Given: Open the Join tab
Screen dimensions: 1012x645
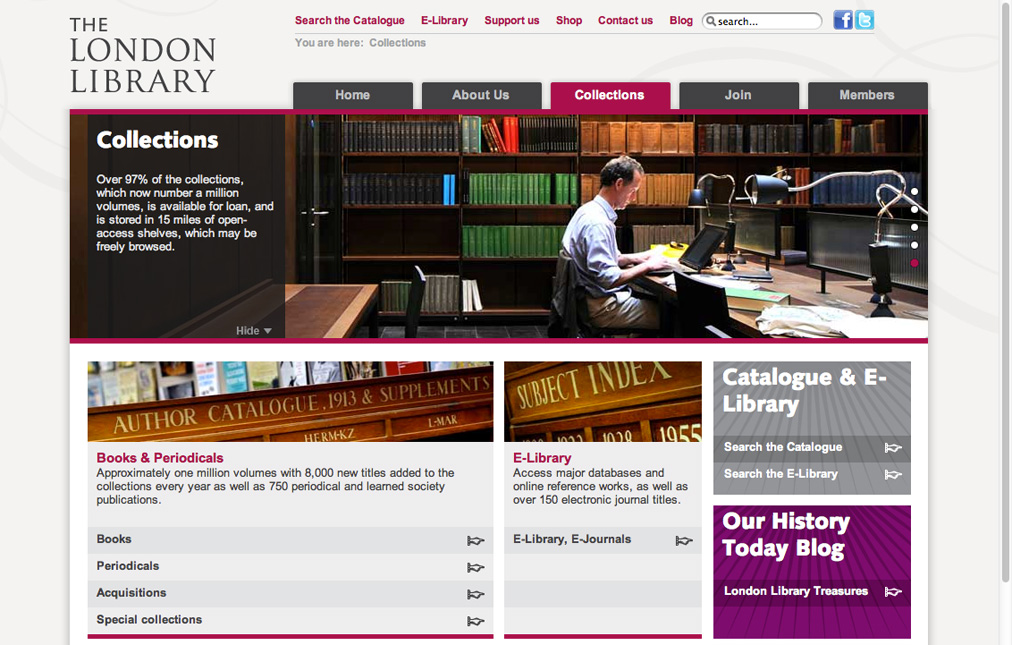Looking at the screenshot, I should tap(739, 96).
